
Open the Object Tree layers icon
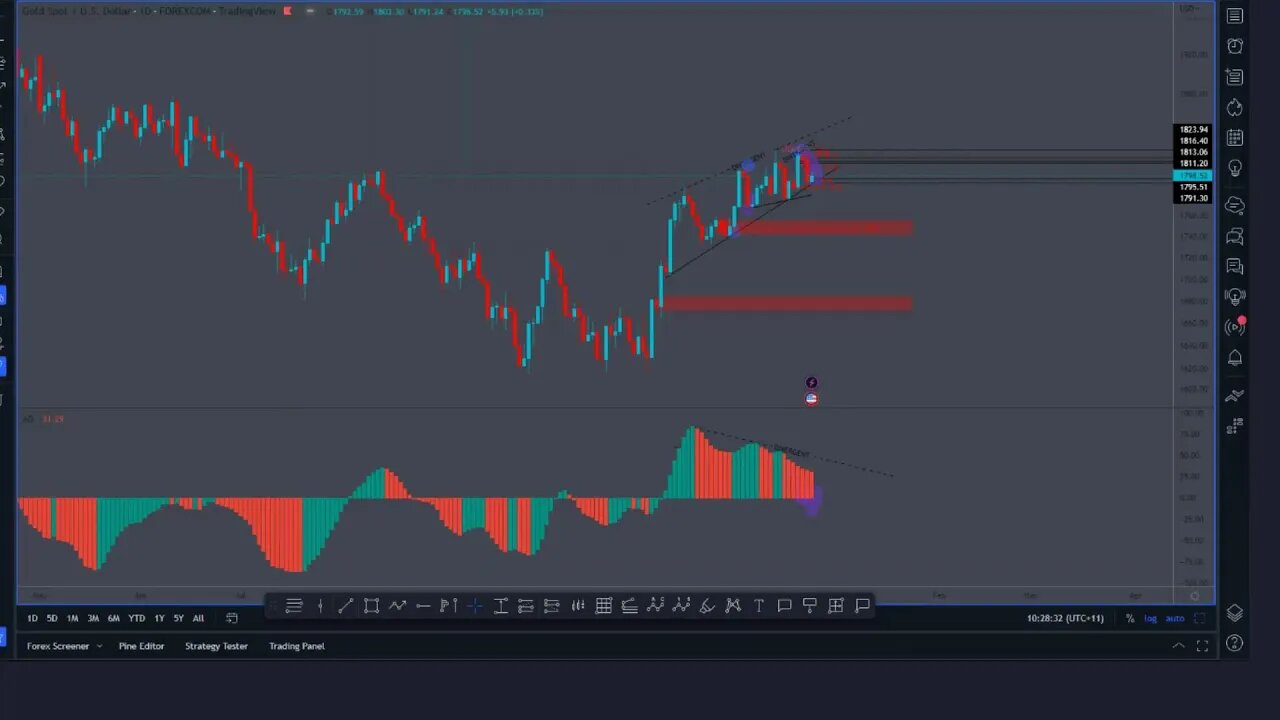point(1235,613)
